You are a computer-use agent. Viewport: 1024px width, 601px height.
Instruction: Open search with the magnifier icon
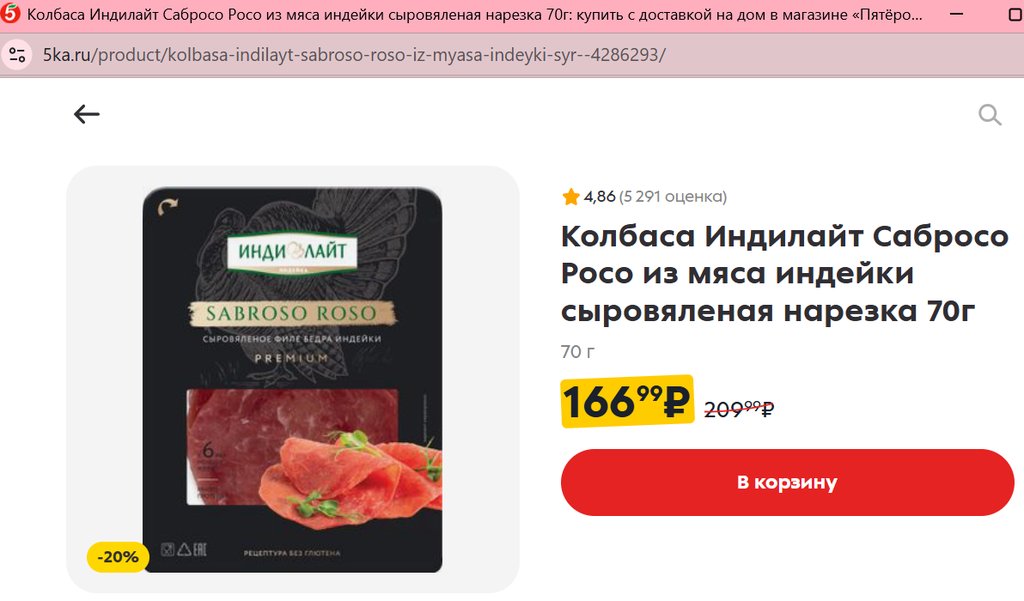coord(989,115)
